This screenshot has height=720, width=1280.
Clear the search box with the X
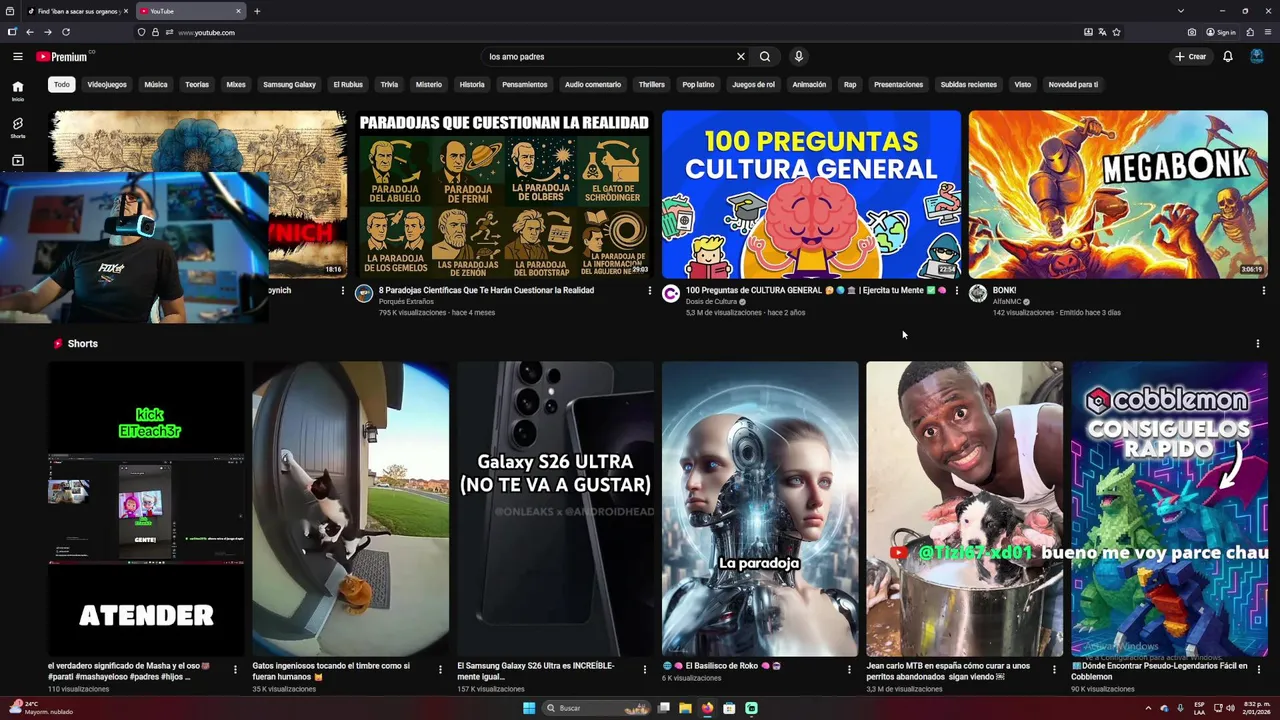coord(741,57)
